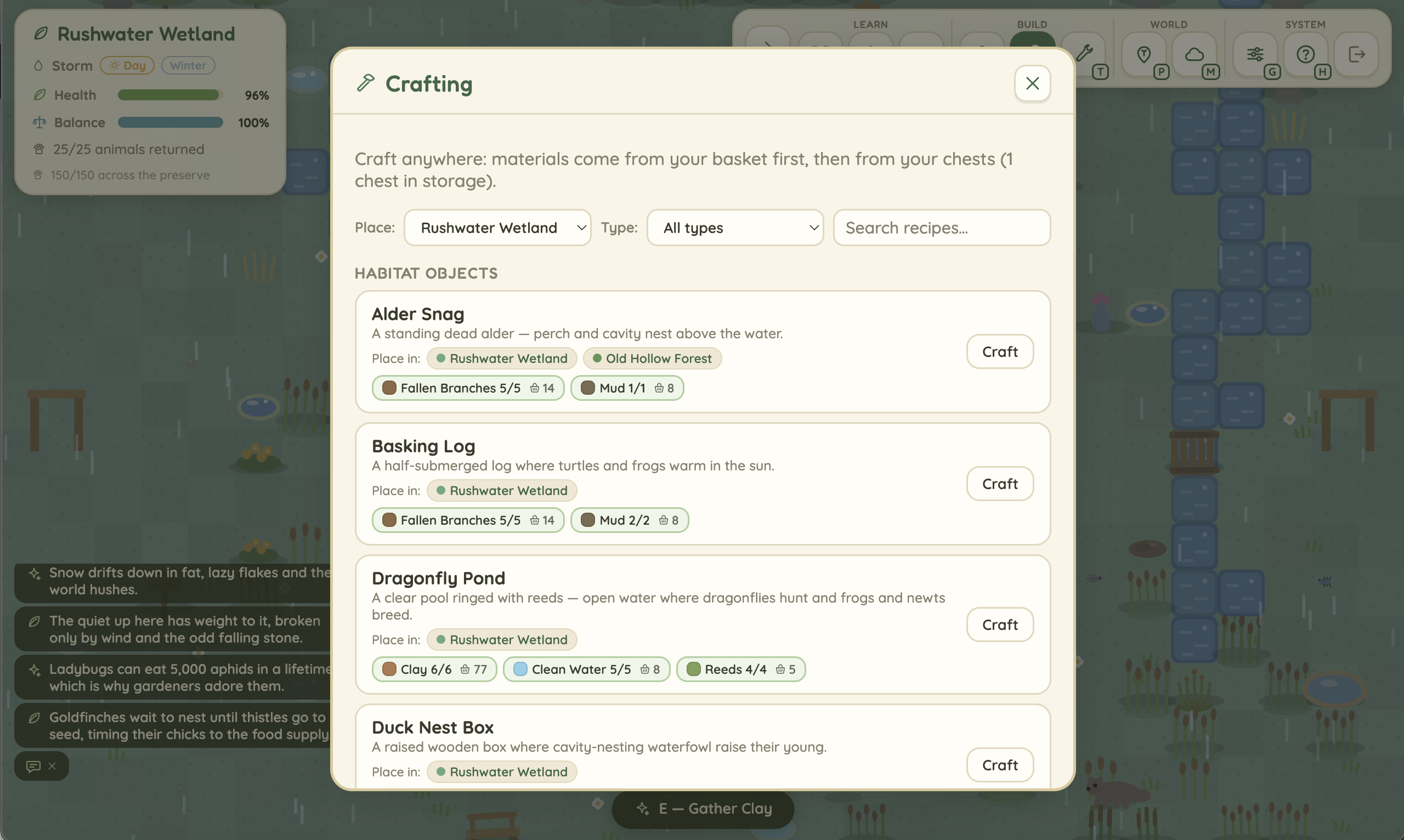Select Rushwater Wetland chip on Dragonfly Pond

[502, 640]
